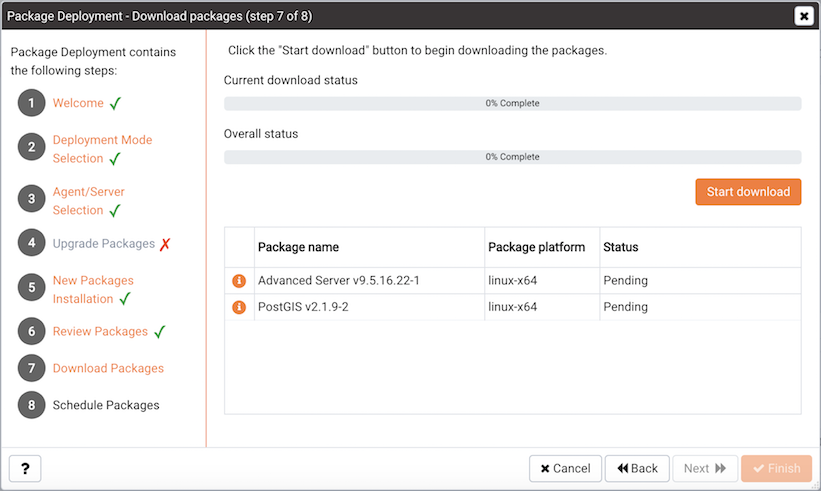821x491 pixels.
Task: Select Advanced Server v9.5.16.22-1 cell
Action: click(x=370, y=281)
